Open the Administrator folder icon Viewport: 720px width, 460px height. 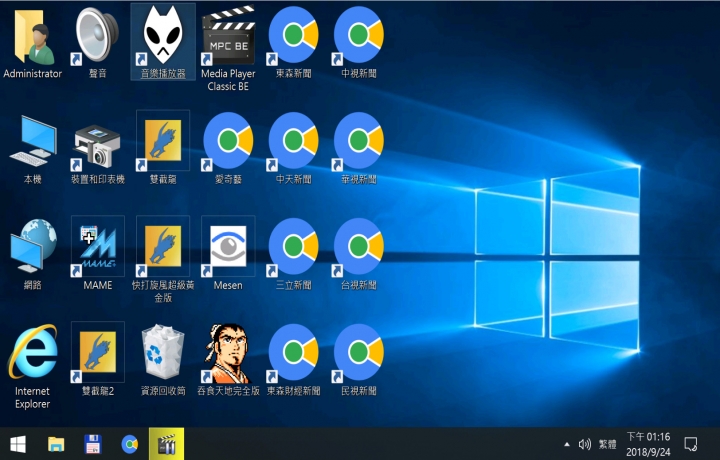point(33,37)
